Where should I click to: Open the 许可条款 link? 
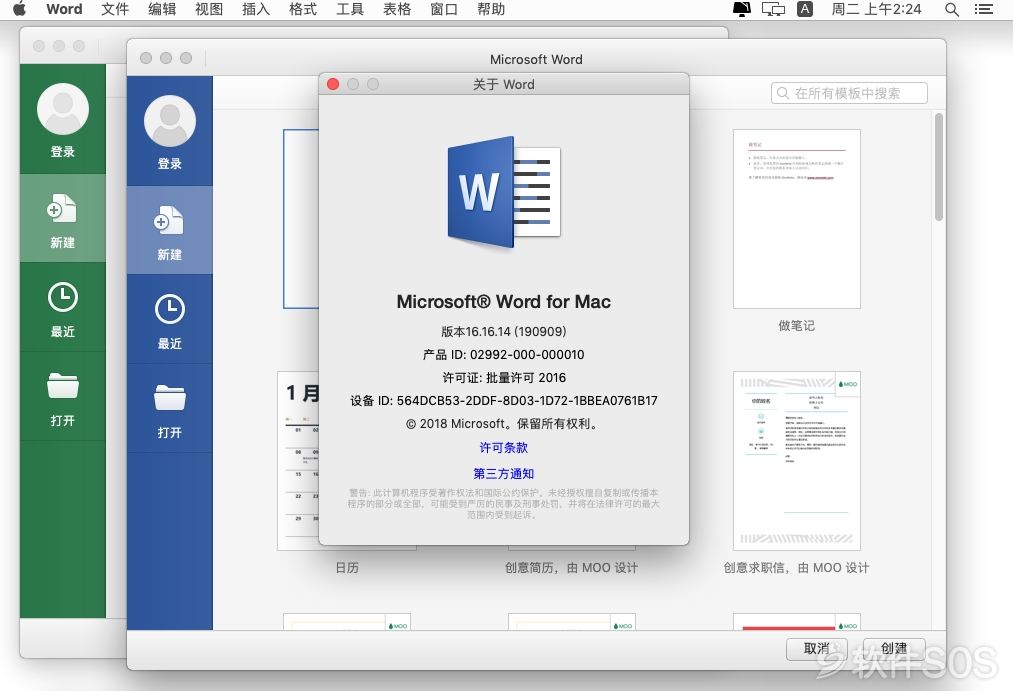[x=504, y=448]
